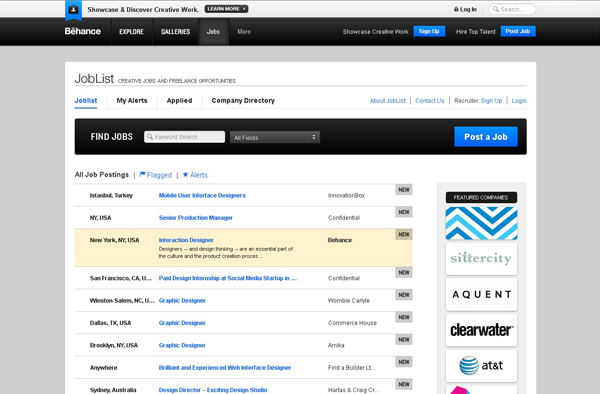Open the AT&T featured company logo
Screen dimensions: 600x394
[481, 366]
